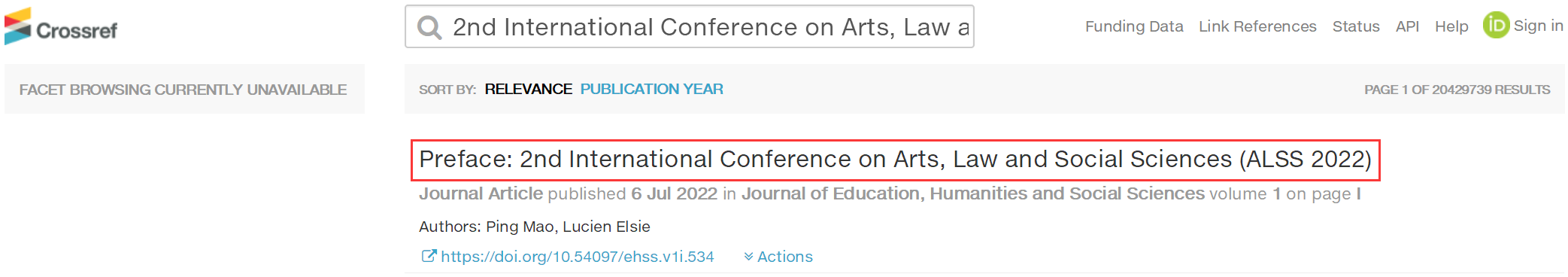
Task: Click the search input field
Action: pos(690,26)
